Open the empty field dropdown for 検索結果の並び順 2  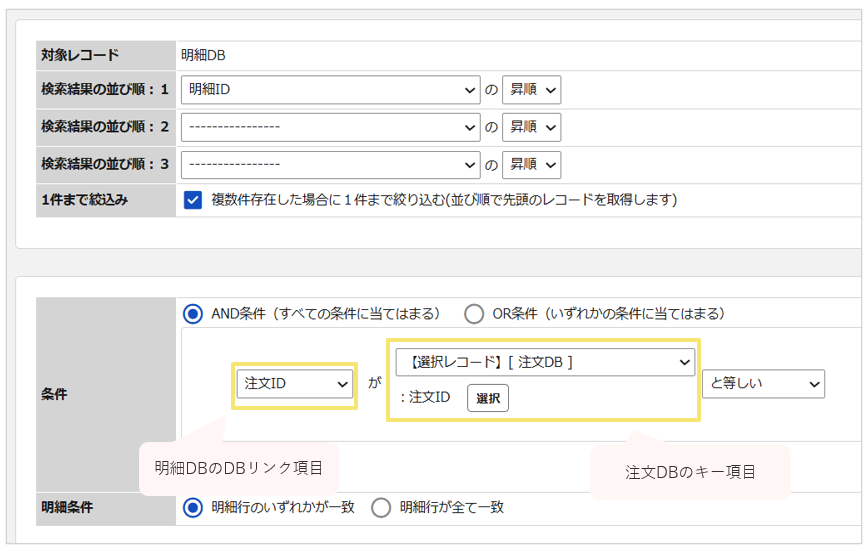[x=330, y=127]
